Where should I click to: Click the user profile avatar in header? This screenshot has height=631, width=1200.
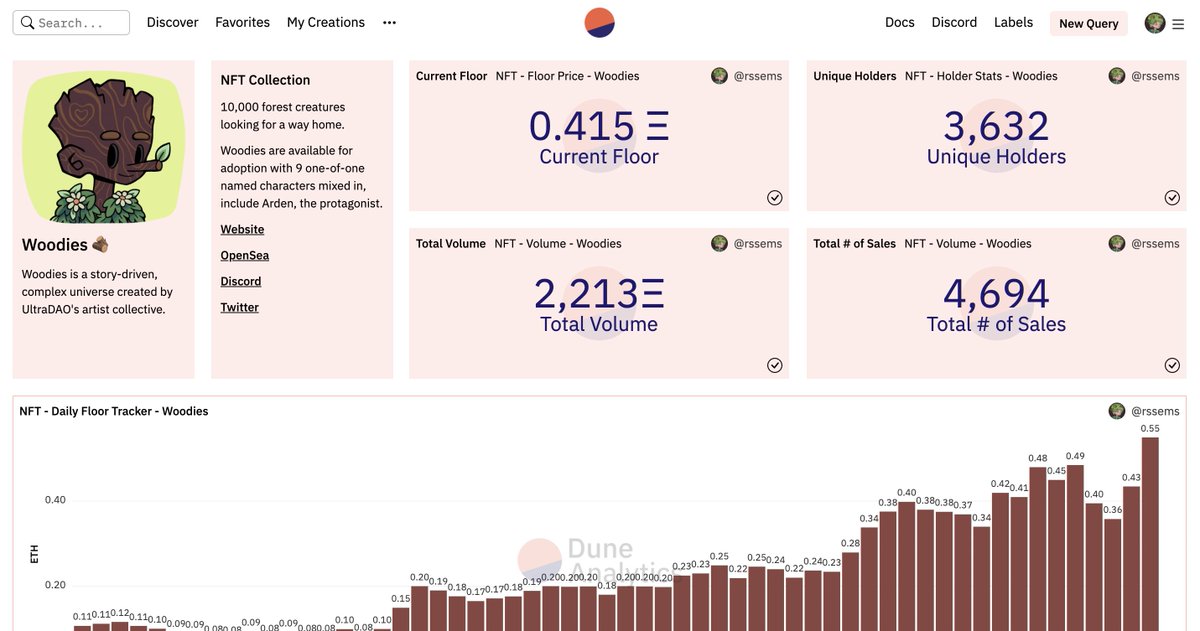pos(1155,23)
